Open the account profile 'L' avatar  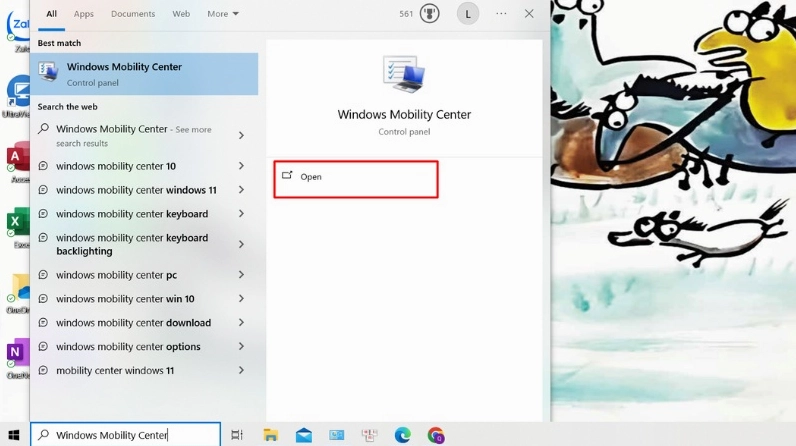tap(467, 14)
